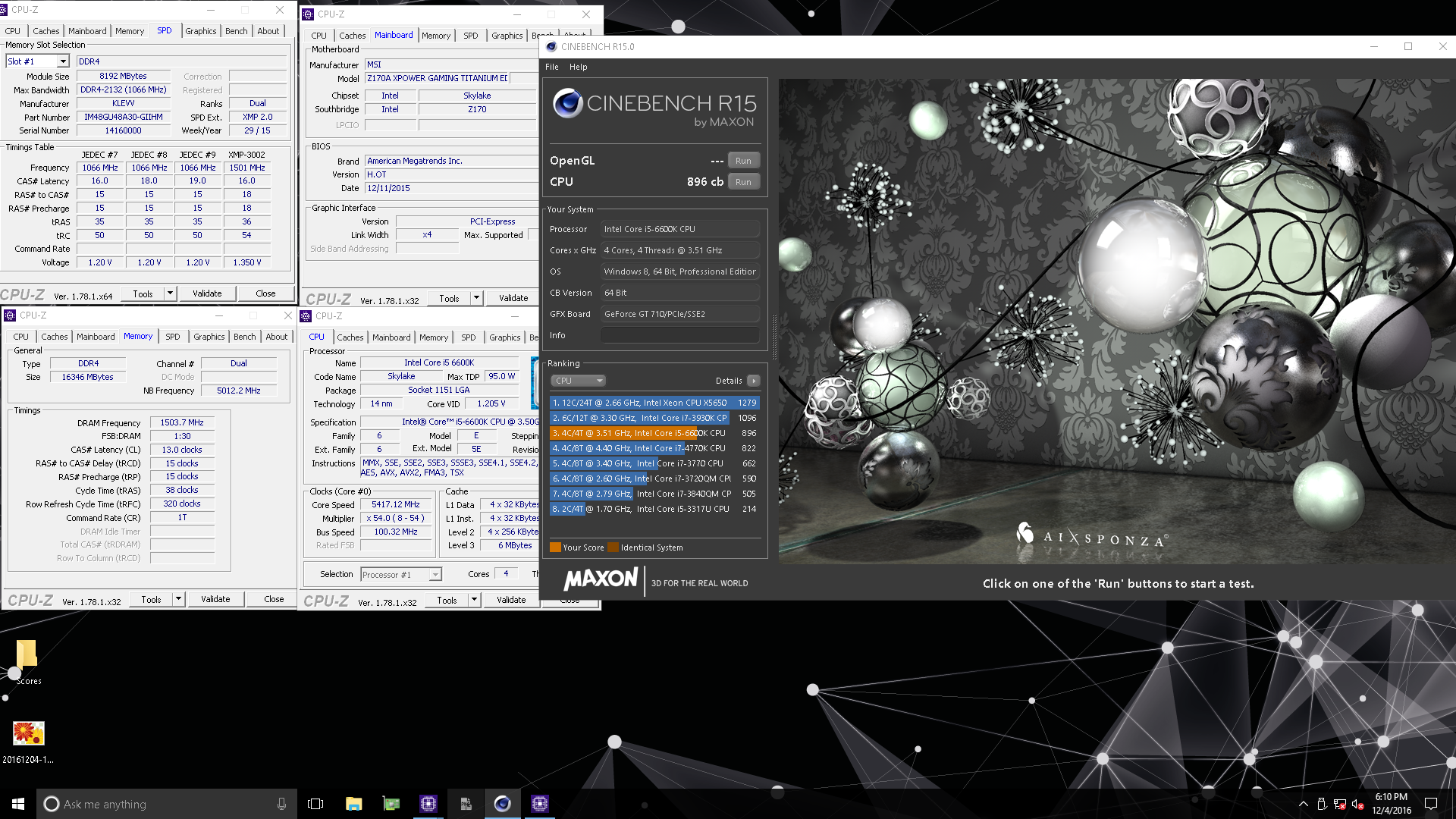Click the Cortana search circle icon

click(x=51, y=804)
